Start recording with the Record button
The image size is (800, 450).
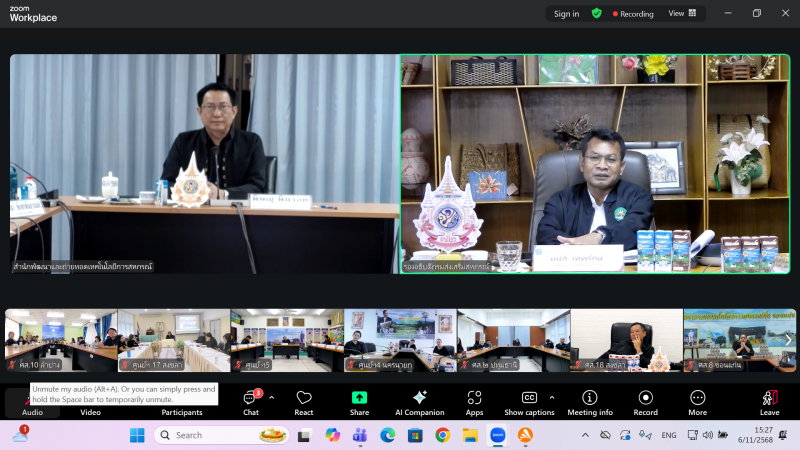[x=645, y=401]
